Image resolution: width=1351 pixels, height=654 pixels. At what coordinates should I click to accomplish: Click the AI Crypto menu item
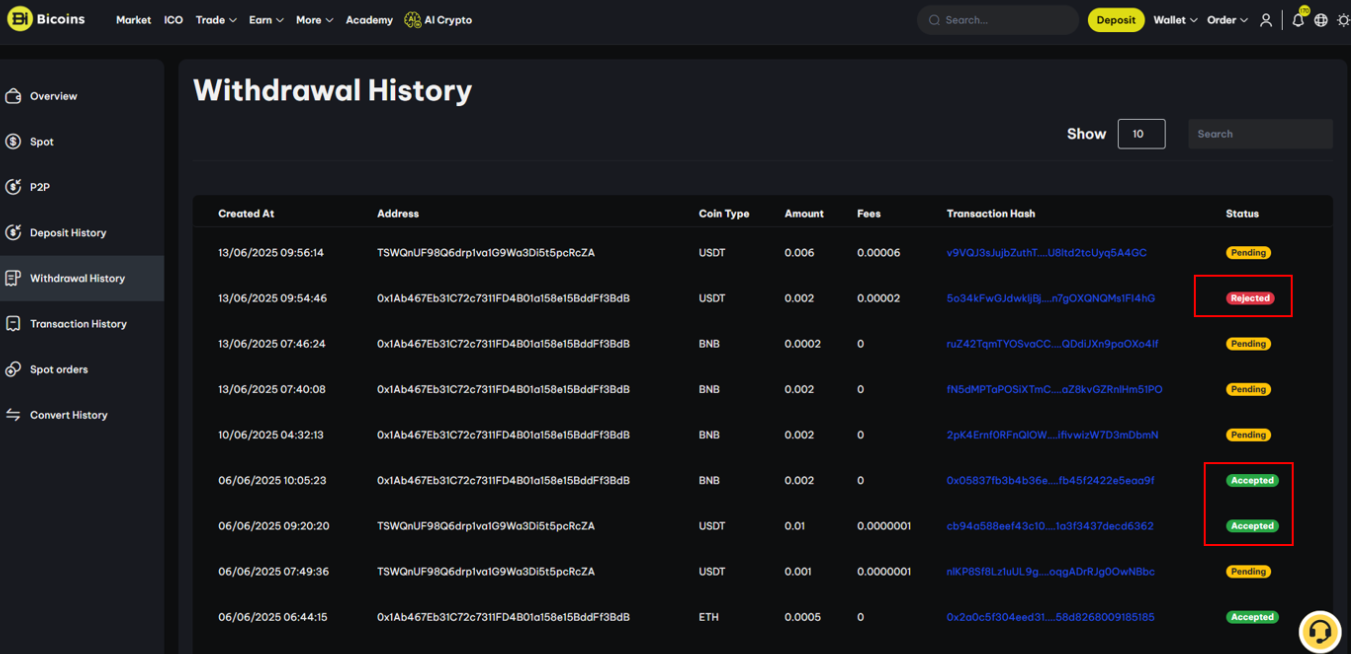[x=438, y=20]
